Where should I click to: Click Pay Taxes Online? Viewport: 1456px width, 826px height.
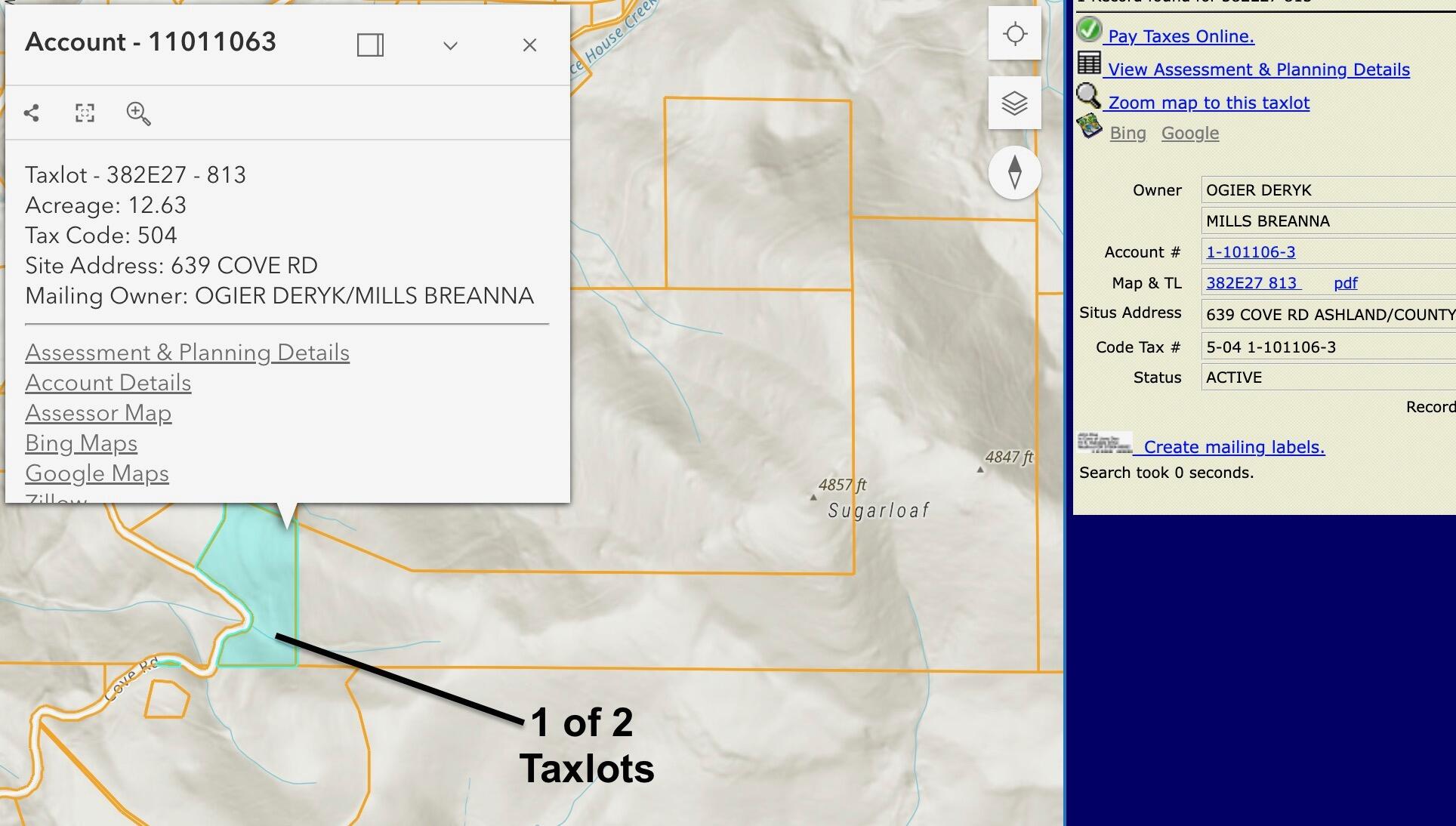[x=1180, y=36]
